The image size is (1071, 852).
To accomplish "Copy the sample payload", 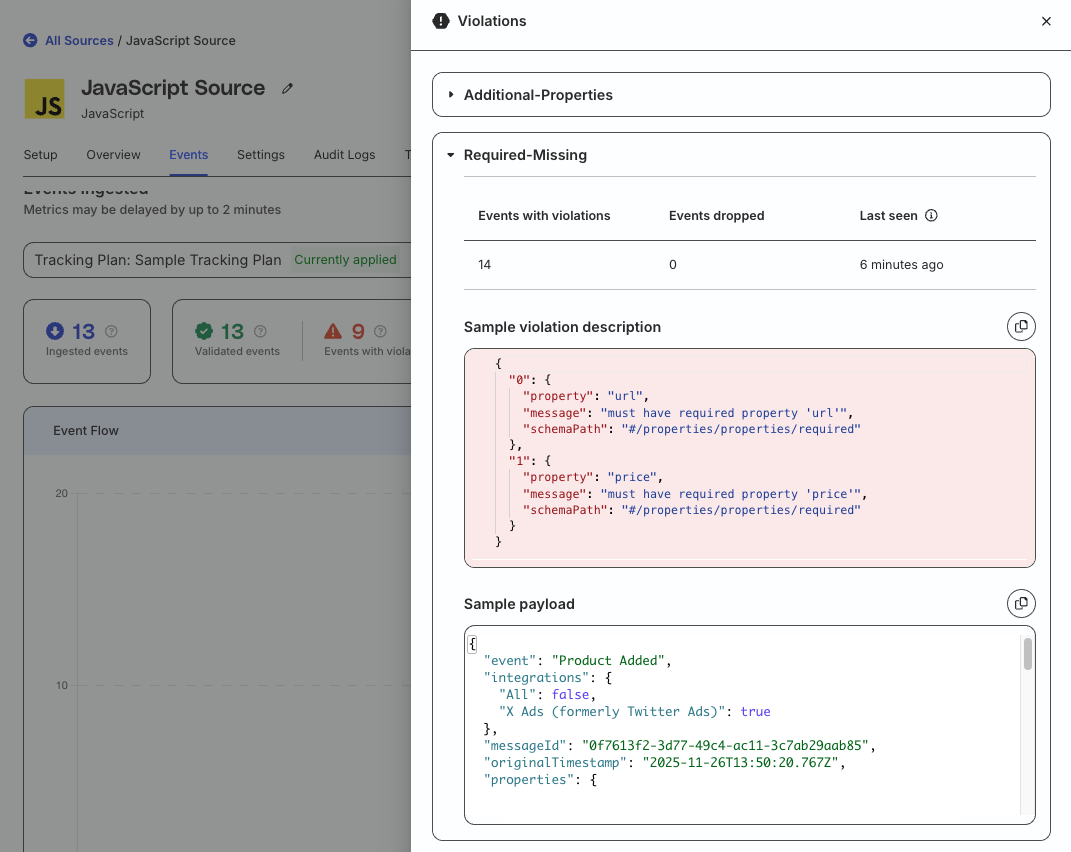I will point(1020,603).
